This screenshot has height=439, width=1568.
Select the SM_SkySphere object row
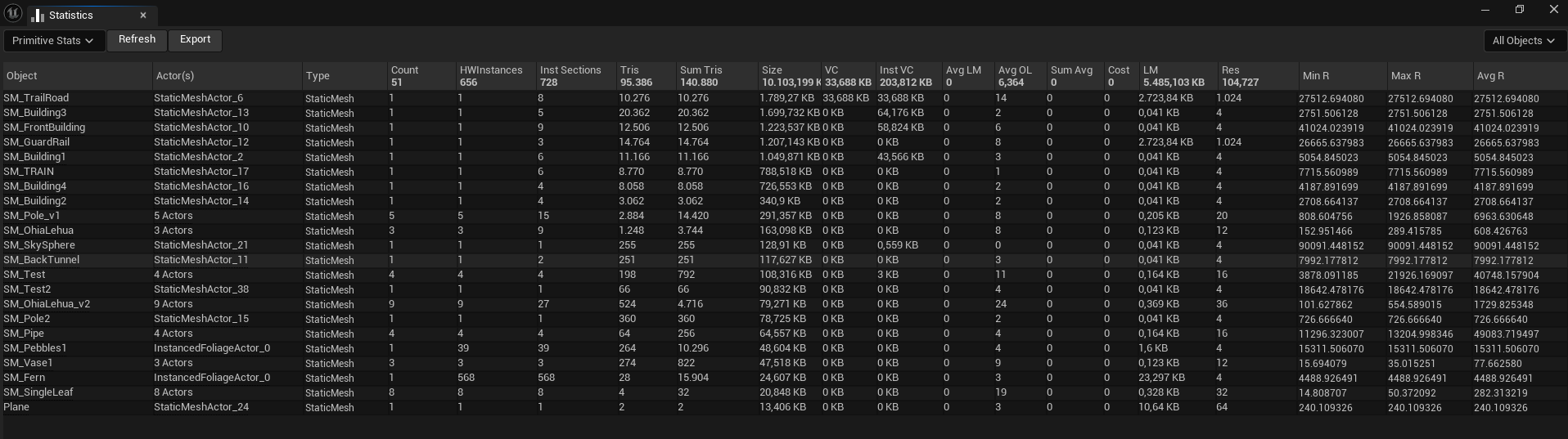39,245
